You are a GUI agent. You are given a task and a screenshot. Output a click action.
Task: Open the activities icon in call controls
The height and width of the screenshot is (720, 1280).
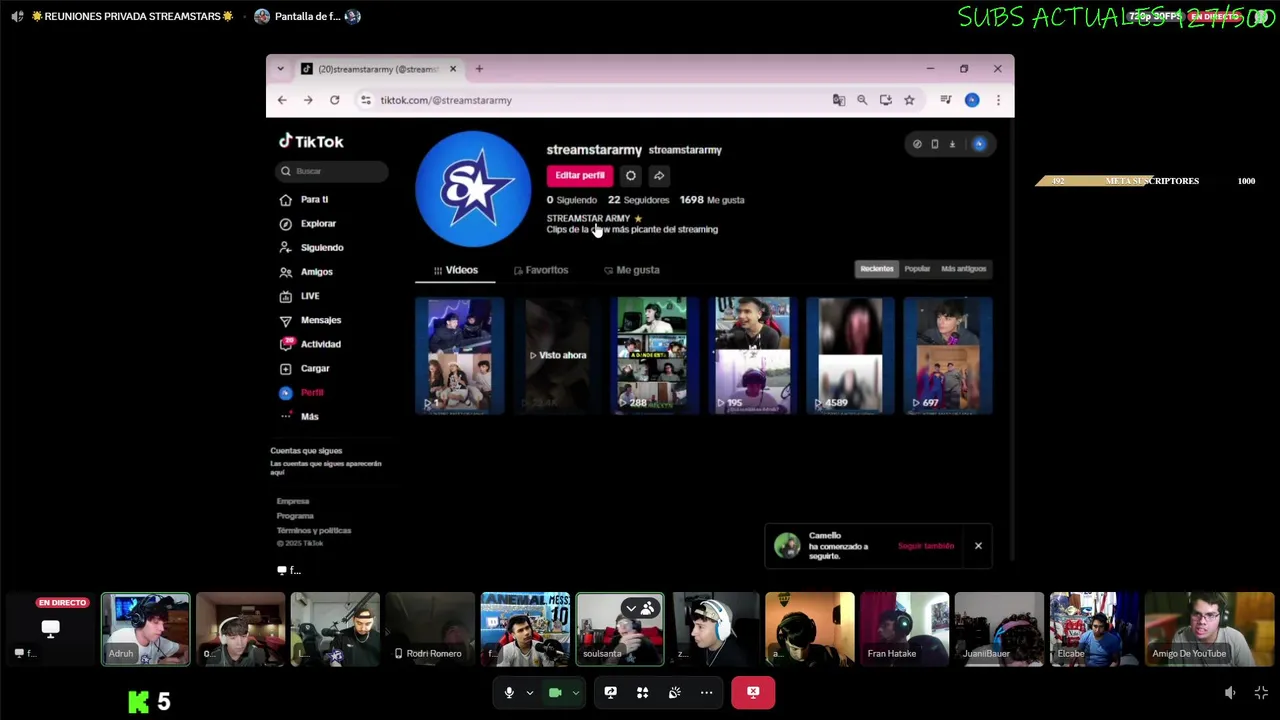pyautogui.click(x=643, y=692)
